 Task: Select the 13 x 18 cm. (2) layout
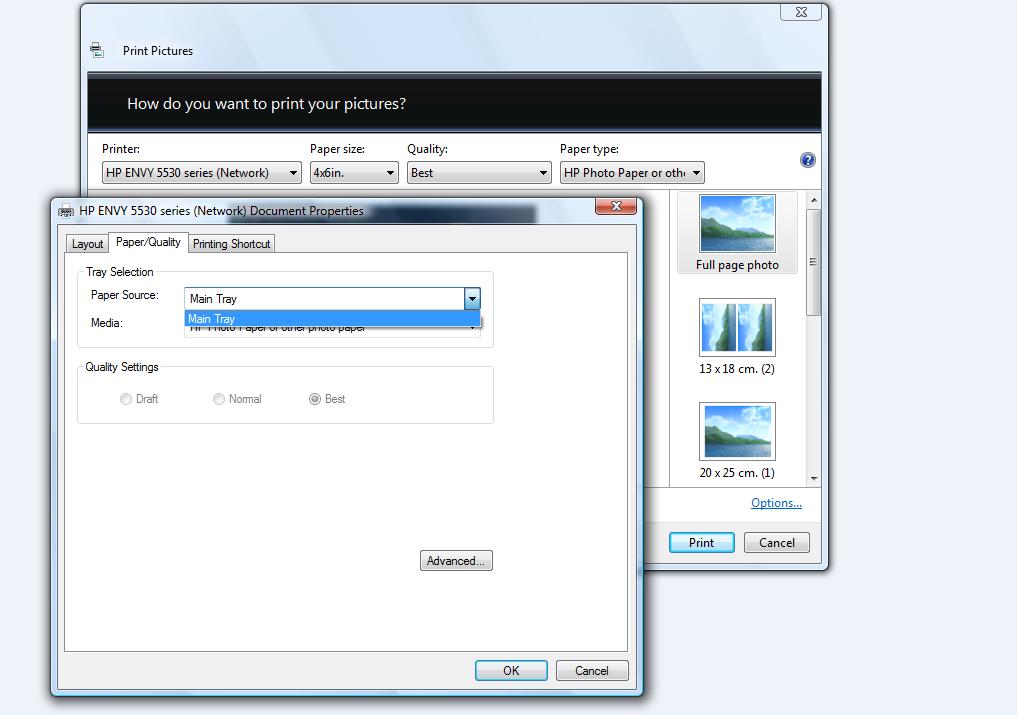tap(737, 337)
